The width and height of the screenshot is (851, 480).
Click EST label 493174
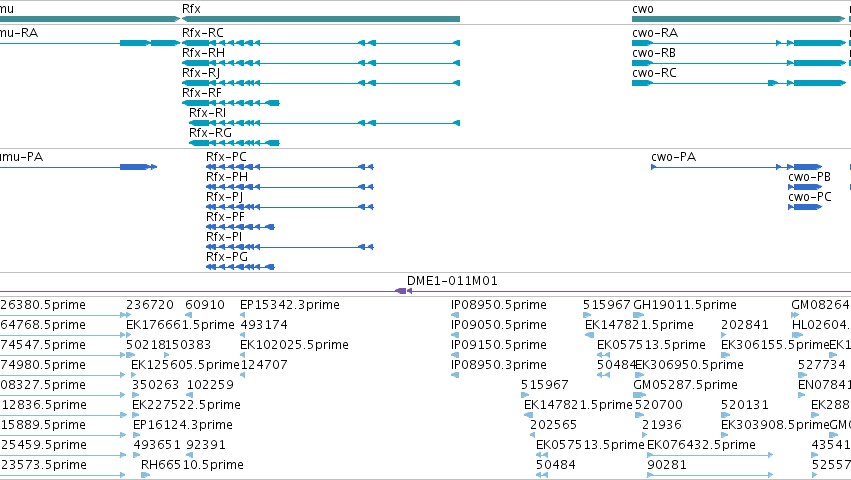point(264,325)
